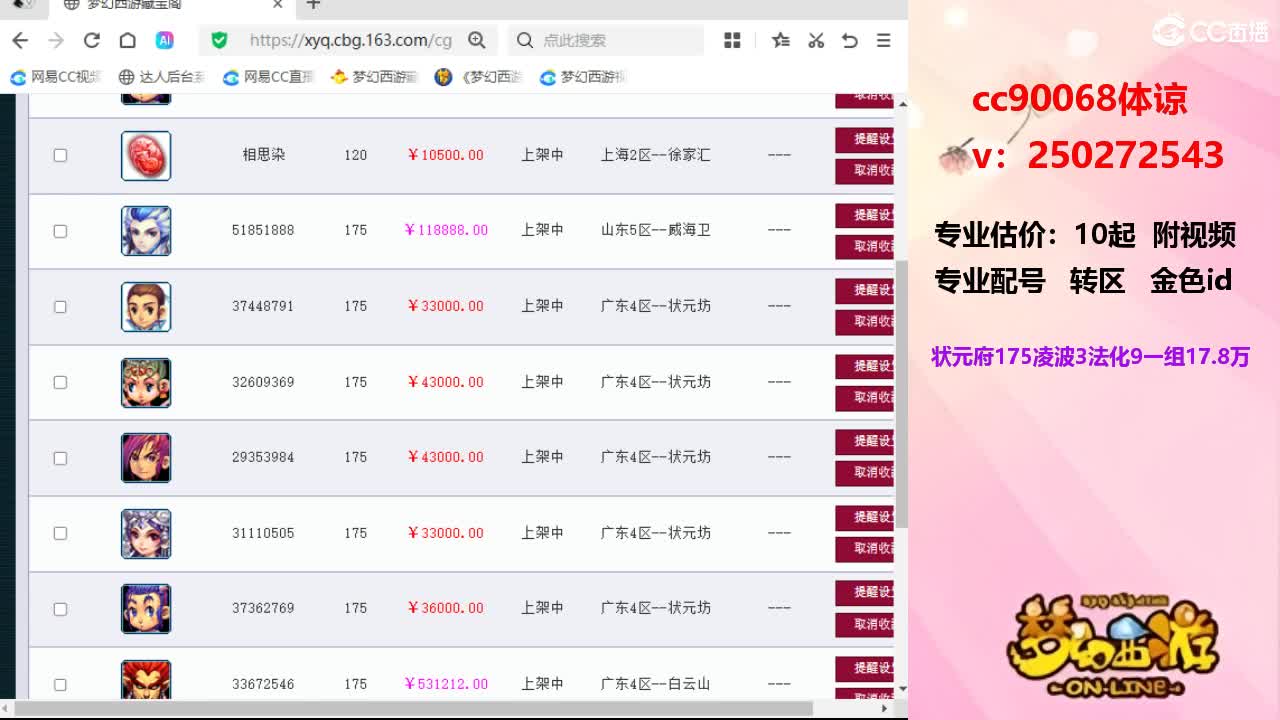Click the red item icon of 相思染
The height and width of the screenshot is (720, 1280).
pyautogui.click(x=146, y=156)
